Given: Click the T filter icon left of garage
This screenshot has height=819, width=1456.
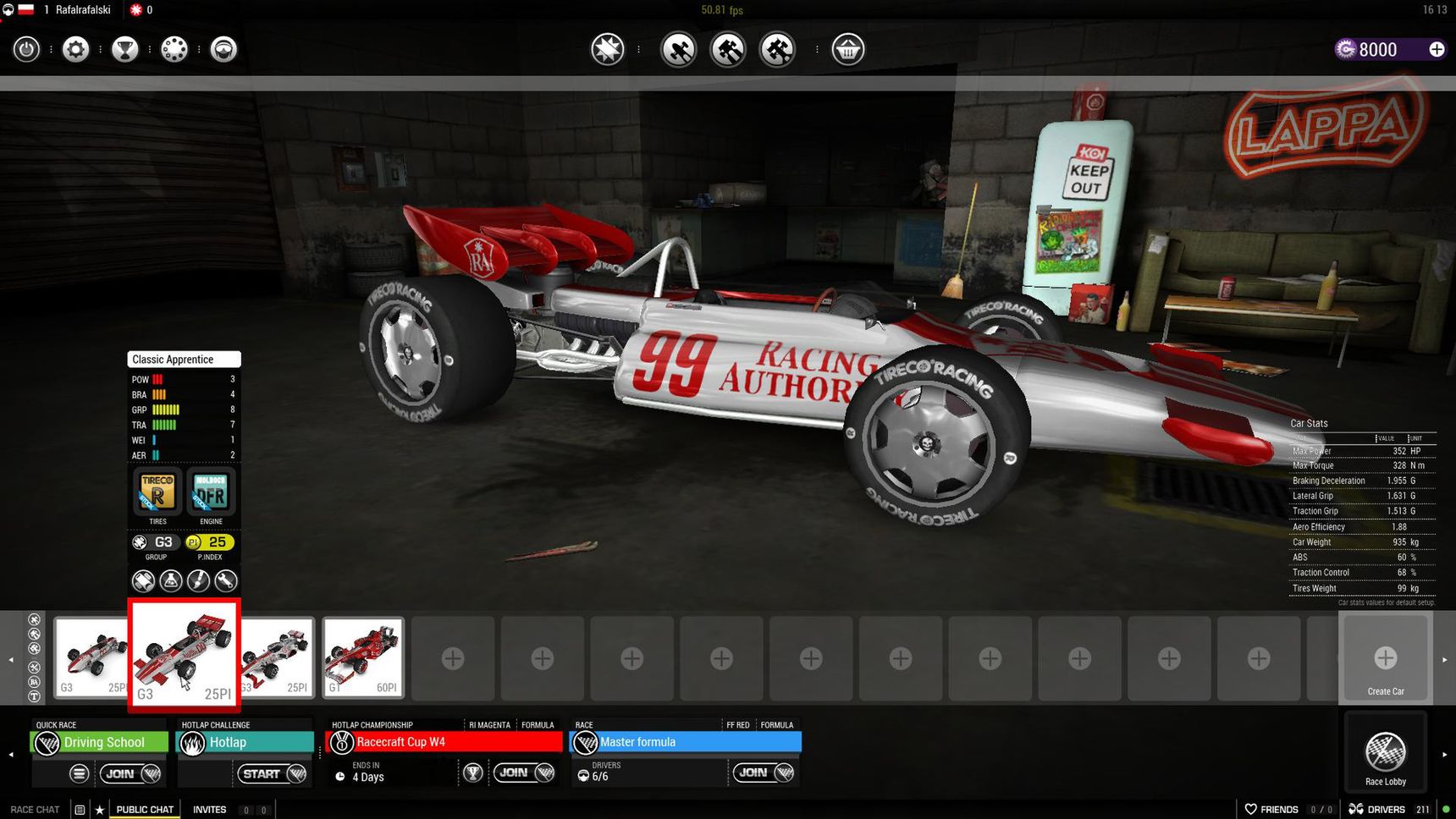Looking at the screenshot, I should click(x=35, y=696).
